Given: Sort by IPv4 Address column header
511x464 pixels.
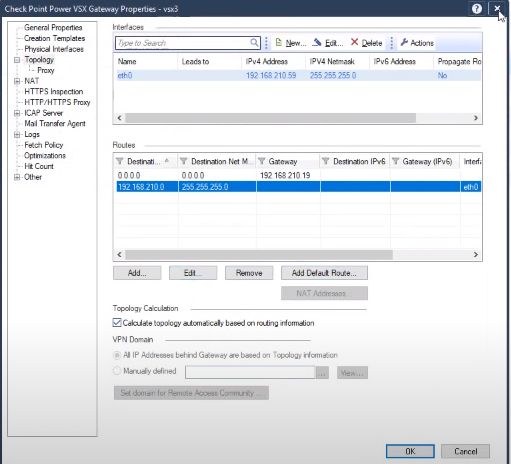Looking at the screenshot, I should (x=274, y=61).
